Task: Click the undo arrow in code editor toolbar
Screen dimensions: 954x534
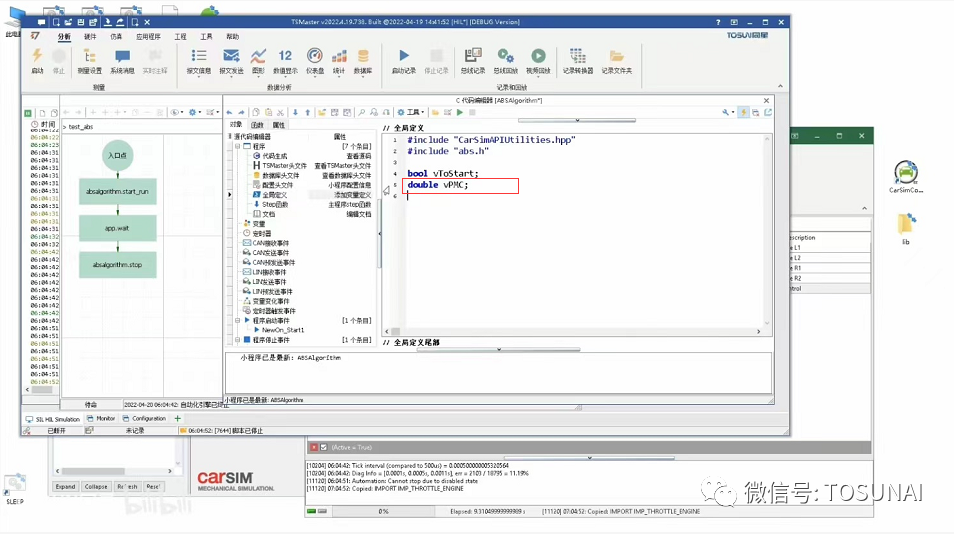Action: tap(229, 113)
